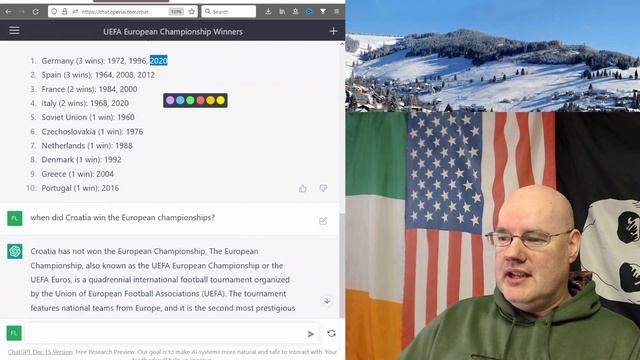The height and width of the screenshot is (360, 640).
Task: Pick the orange highlighter color dot
Action: coord(211,100)
